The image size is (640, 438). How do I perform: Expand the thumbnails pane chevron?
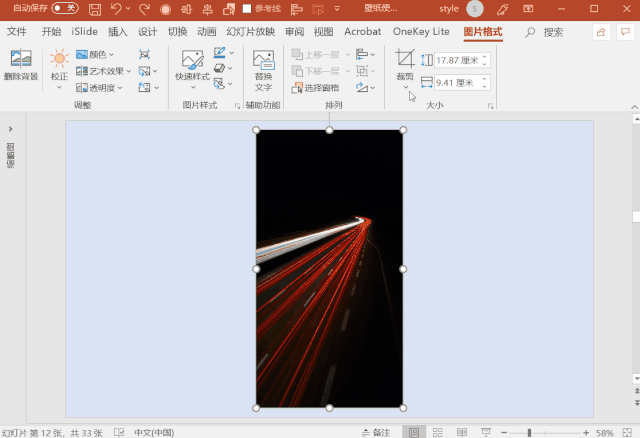(x=10, y=129)
